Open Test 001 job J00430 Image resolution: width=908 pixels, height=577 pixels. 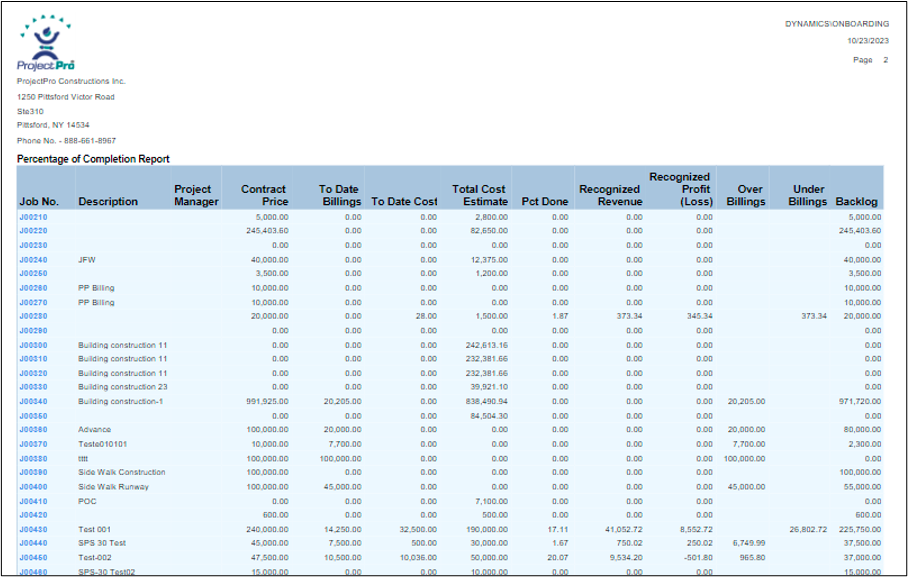click(x=32, y=529)
